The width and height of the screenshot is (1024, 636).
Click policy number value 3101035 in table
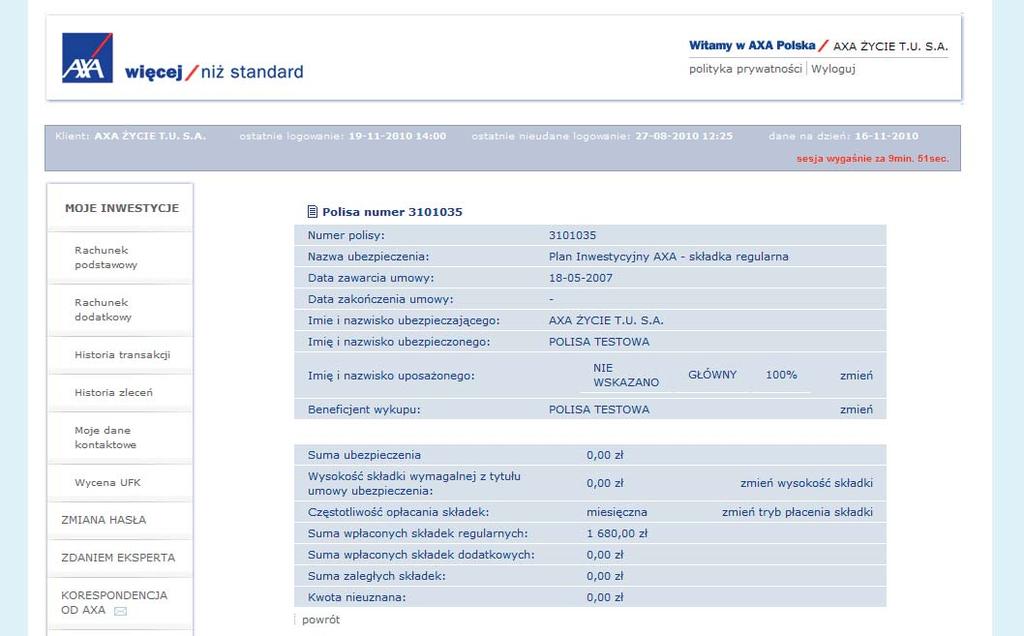click(572, 235)
